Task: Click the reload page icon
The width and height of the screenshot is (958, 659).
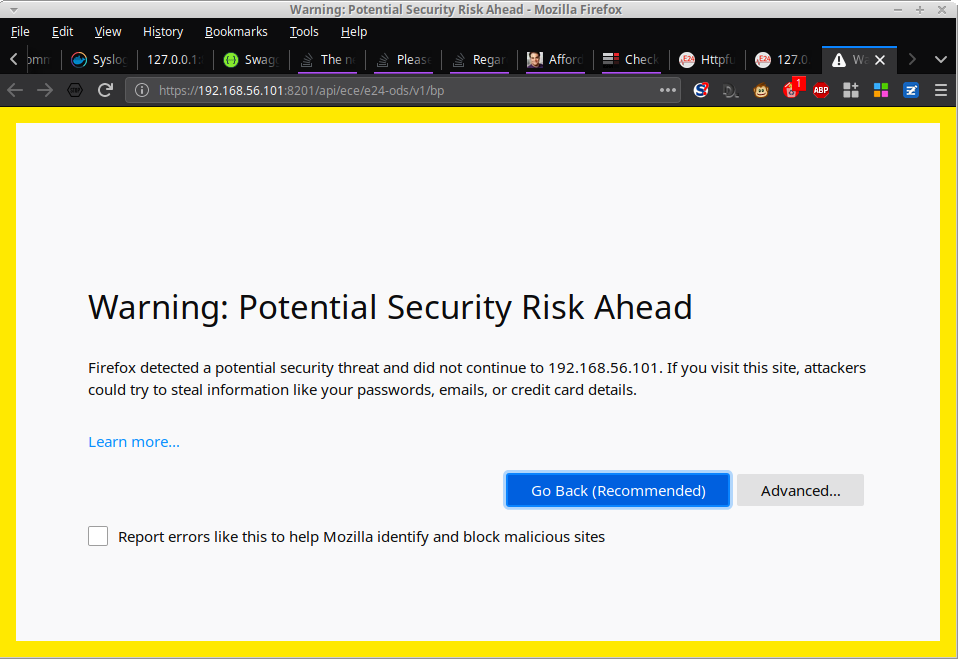Action: click(105, 90)
